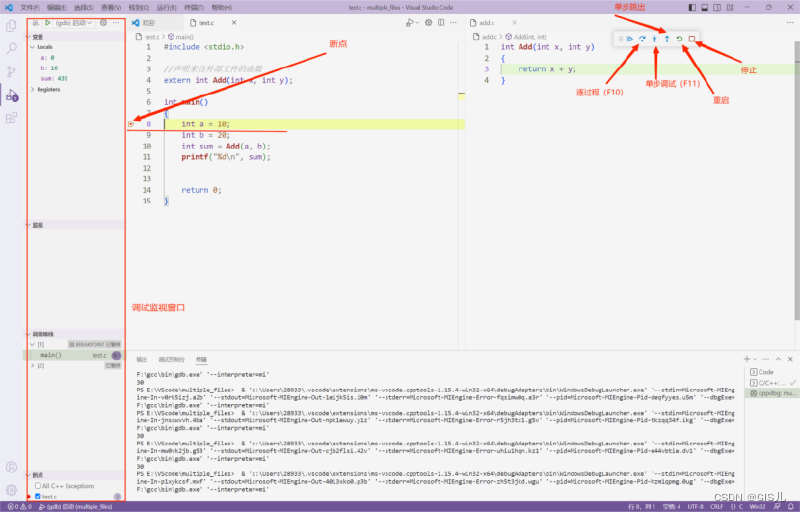
Task: Open debug panel more actions ellipsis
Action: point(116,22)
